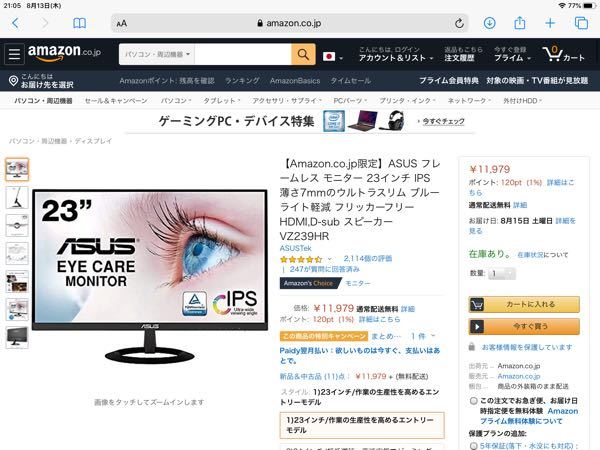Show all tabs overview icon

[581, 23]
